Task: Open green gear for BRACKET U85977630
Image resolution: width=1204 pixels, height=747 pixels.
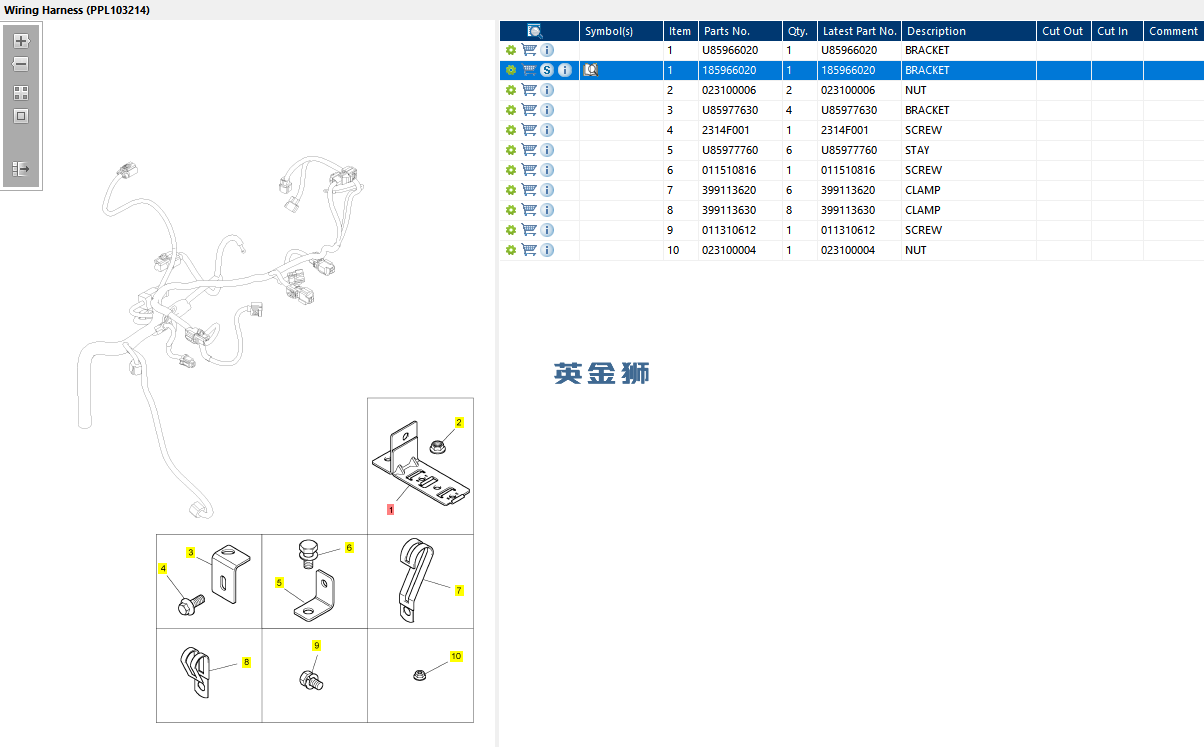Action: (x=511, y=110)
